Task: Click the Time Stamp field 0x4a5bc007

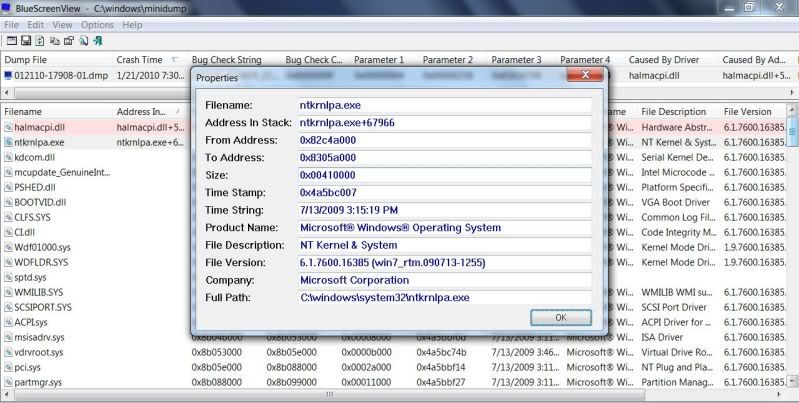Action: (x=445, y=193)
